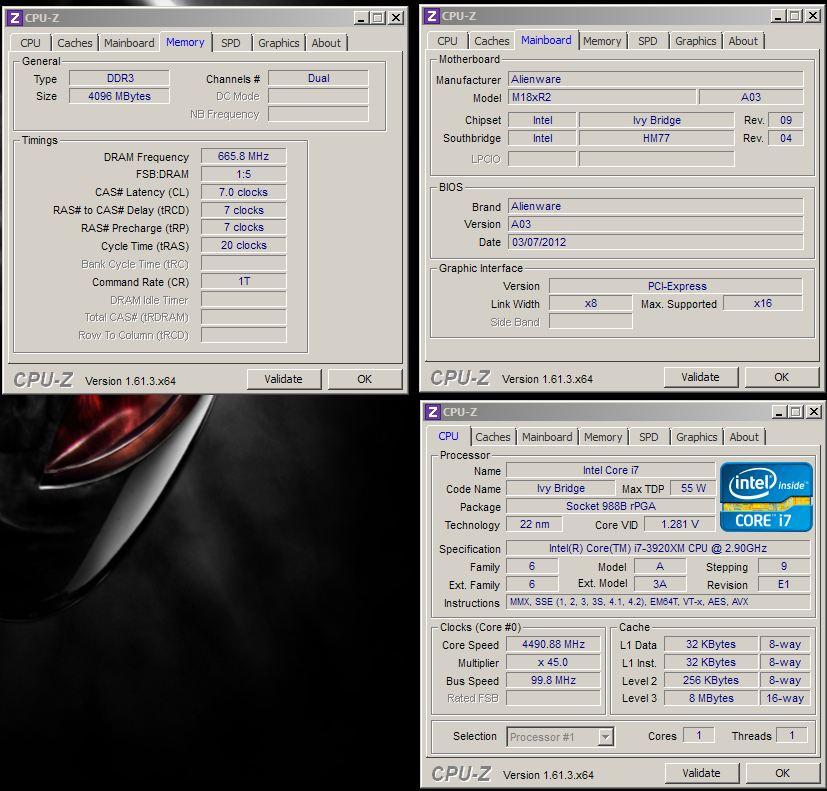Open Caches tab in Mainboard window
Screen dimensions: 827x791
point(492,41)
